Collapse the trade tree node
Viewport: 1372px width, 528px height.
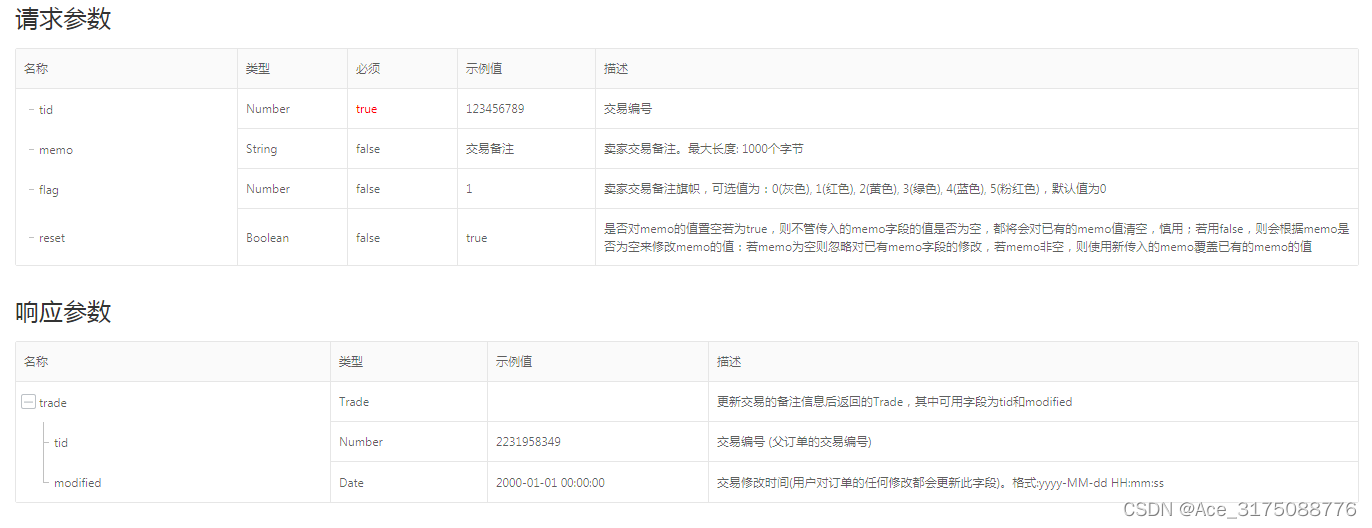pyautogui.click(x=28, y=402)
